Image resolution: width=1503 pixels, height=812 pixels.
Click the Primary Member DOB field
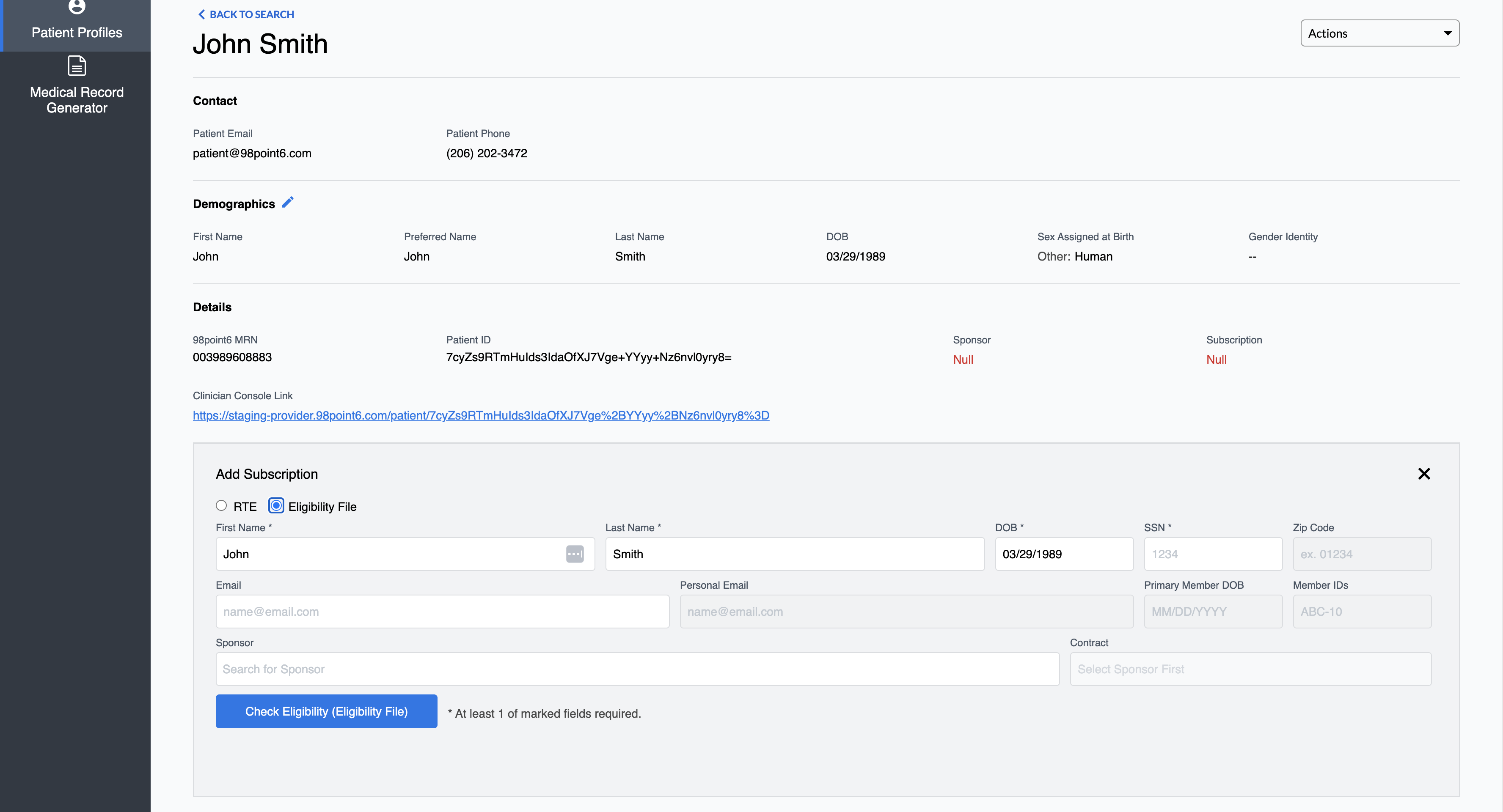[1213, 612]
